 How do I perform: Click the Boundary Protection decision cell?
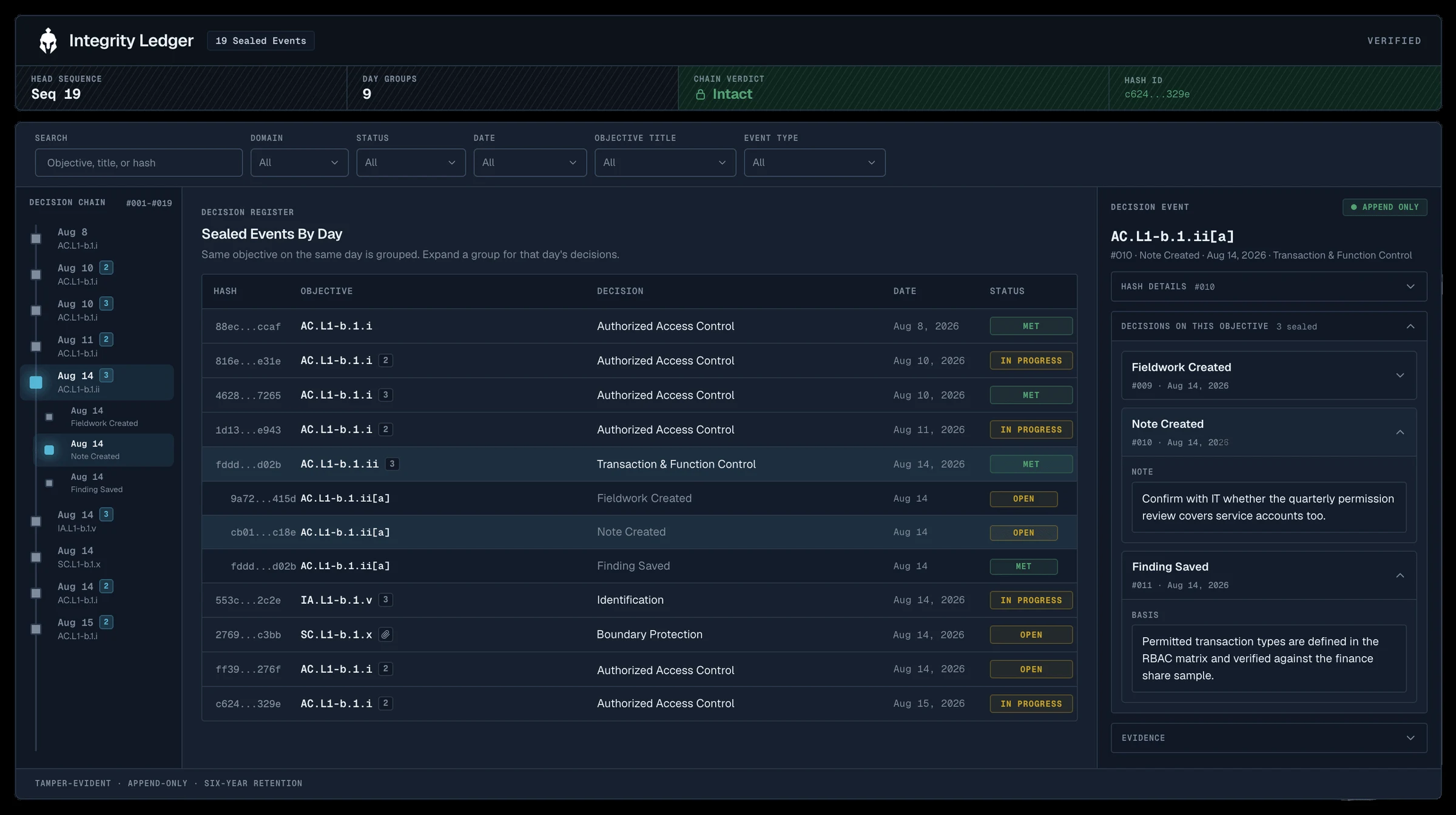pos(649,634)
